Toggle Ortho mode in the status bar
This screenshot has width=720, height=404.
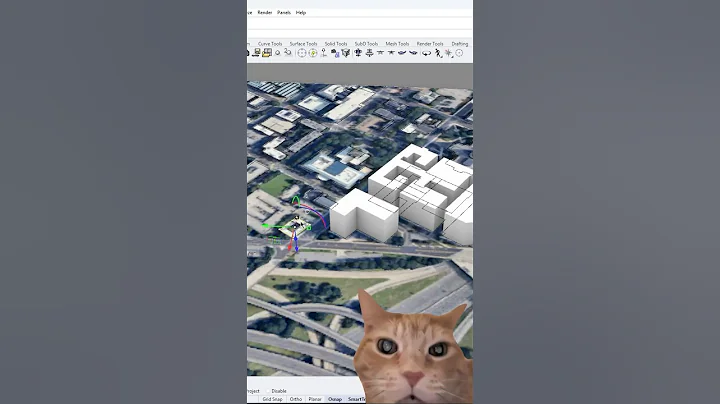296,399
